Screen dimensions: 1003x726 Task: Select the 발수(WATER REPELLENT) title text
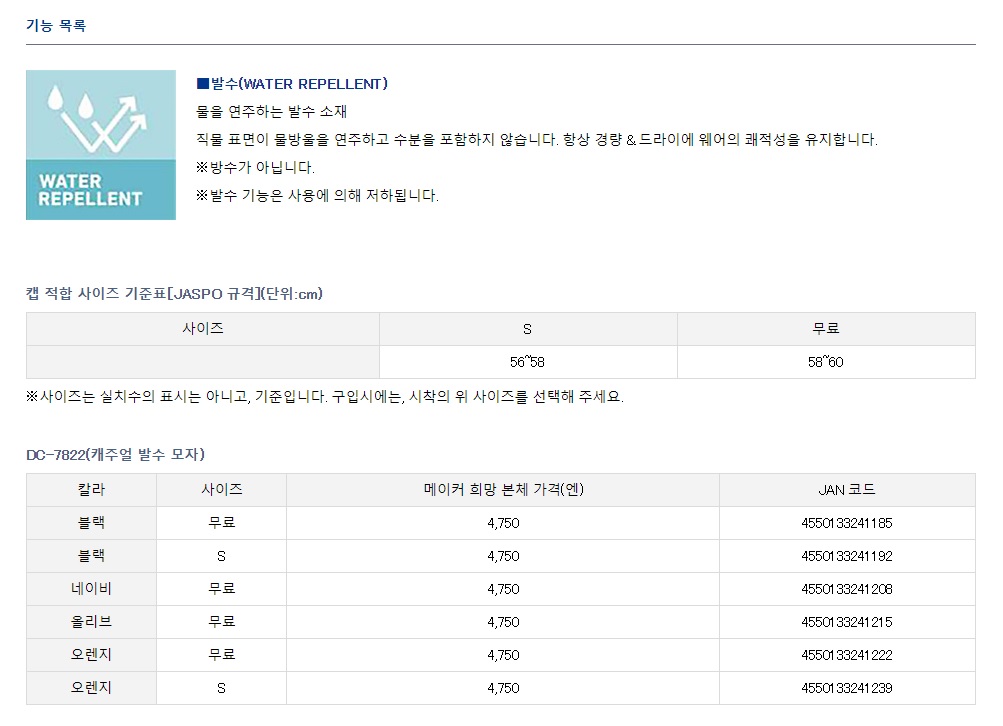(x=292, y=84)
